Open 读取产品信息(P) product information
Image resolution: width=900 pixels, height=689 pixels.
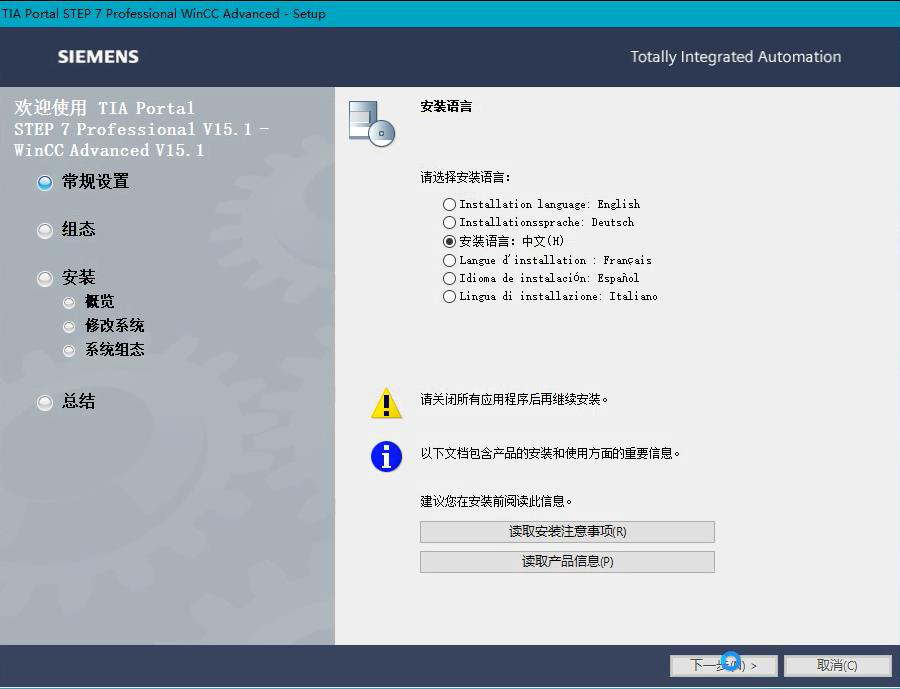coord(567,562)
